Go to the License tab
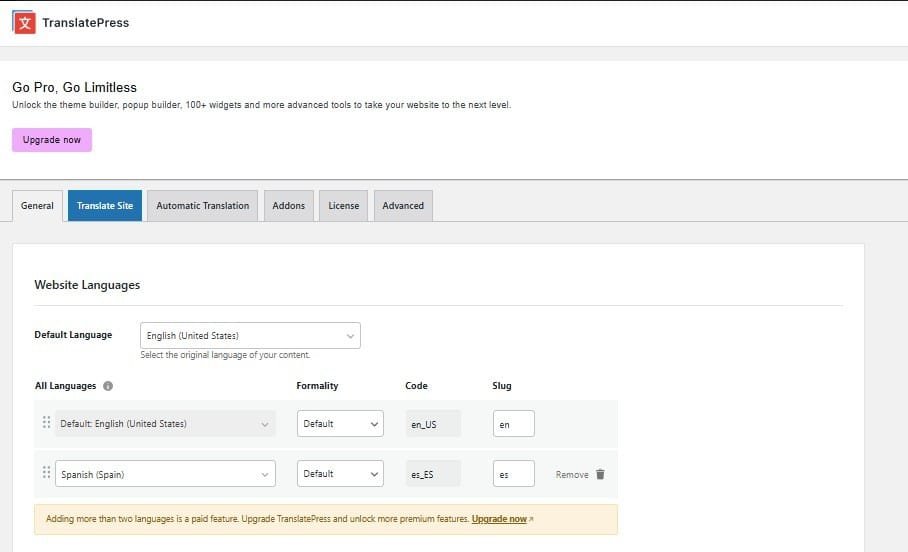Viewport: 908px width, 552px height. [343, 206]
